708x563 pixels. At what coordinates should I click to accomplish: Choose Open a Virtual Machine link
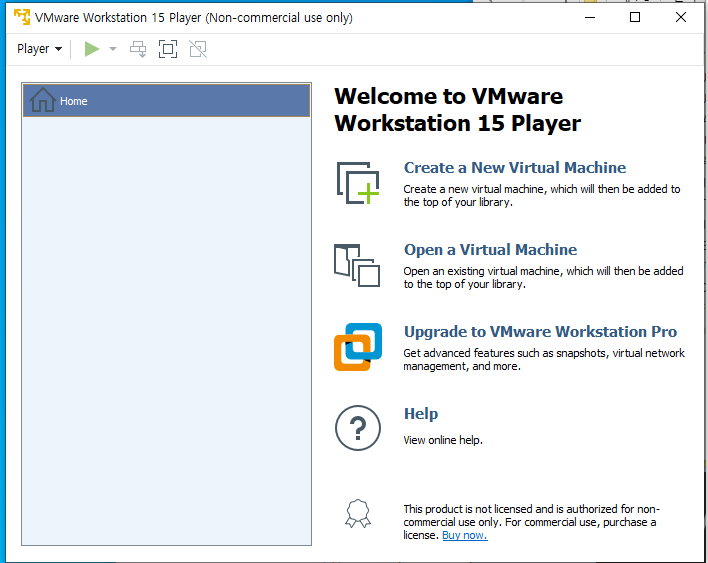coord(490,250)
